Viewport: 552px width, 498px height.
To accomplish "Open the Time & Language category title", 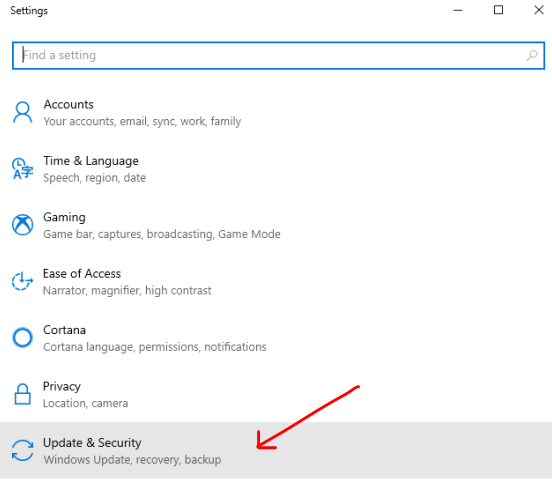I will (91, 161).
